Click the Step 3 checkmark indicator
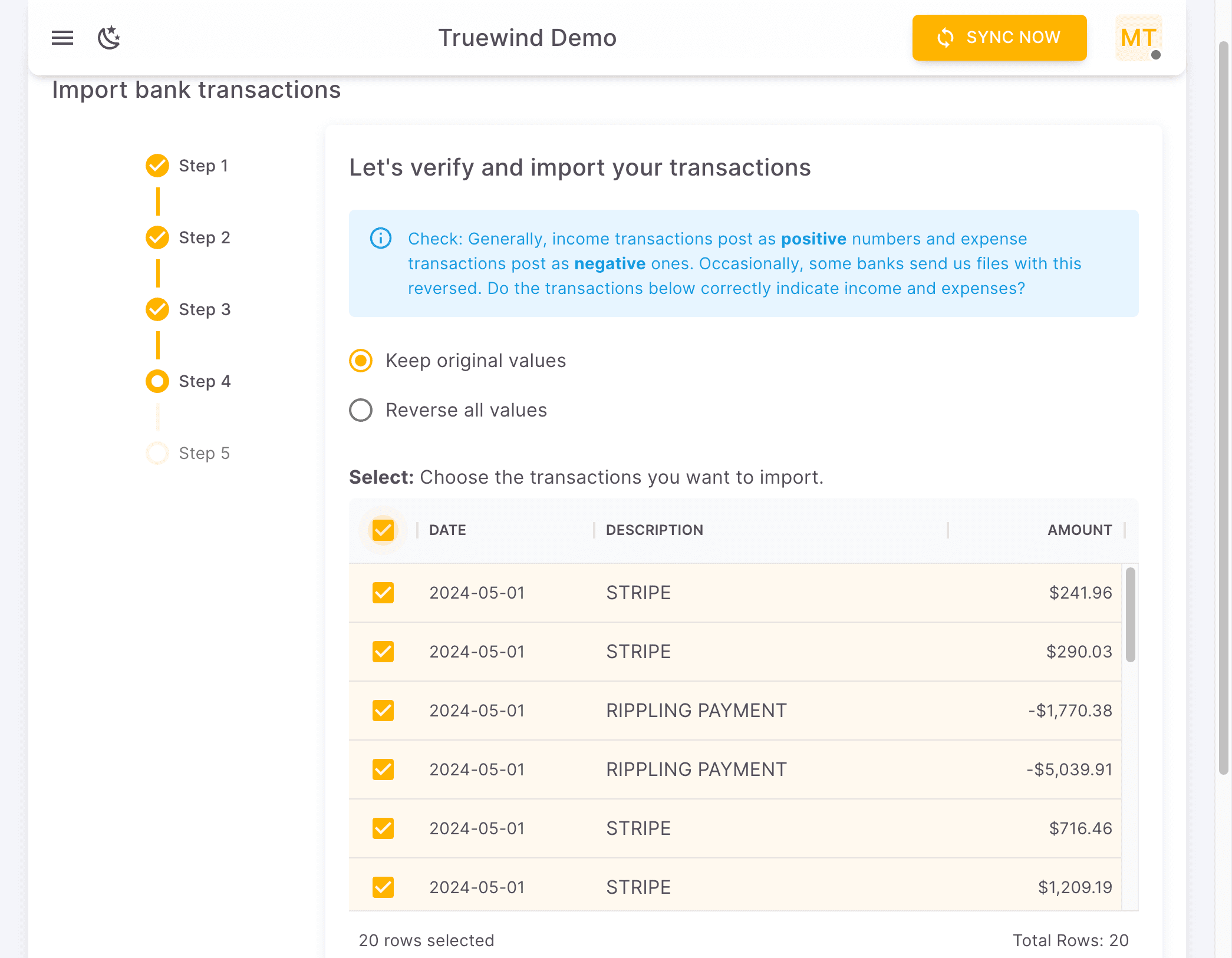 (x=157, y=309)
